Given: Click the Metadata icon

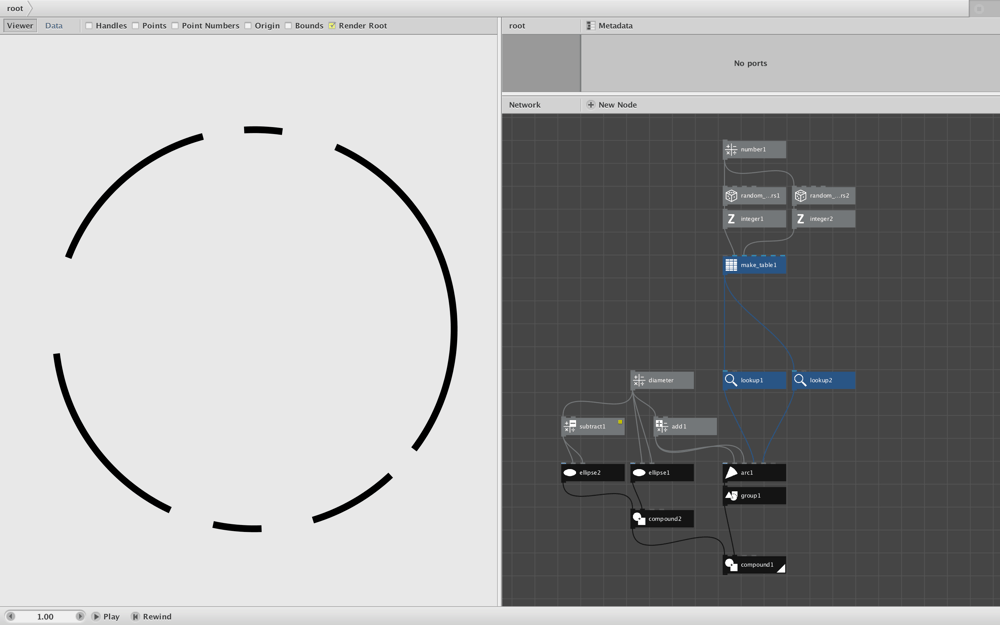Looking at the screenshot, I should (x=590, y=26).
